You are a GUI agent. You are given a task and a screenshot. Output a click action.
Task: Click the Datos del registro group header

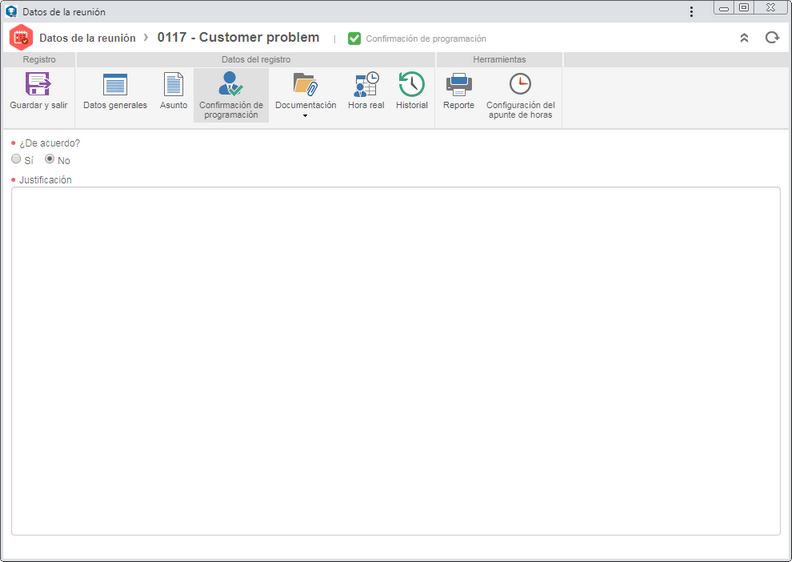[256, 60]
